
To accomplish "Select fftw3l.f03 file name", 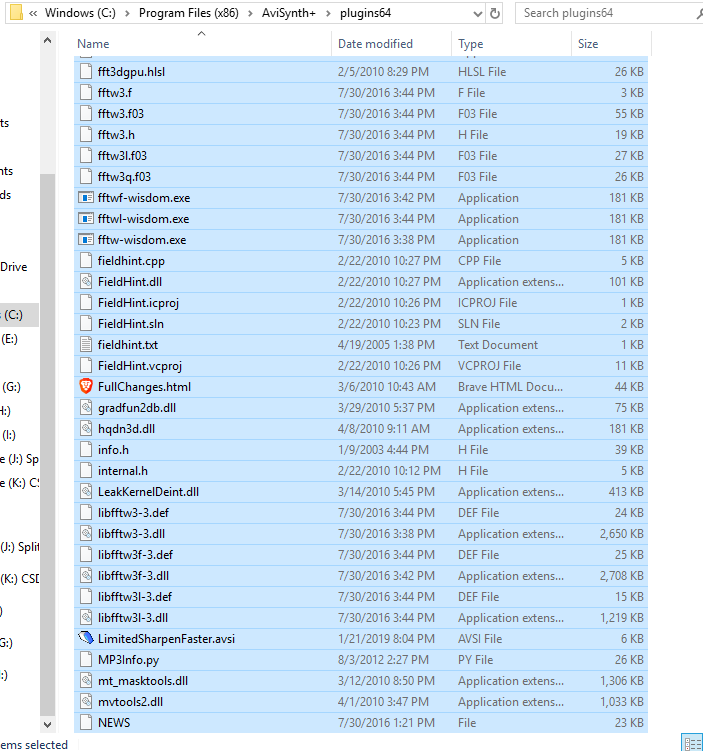I will (122, 156).
